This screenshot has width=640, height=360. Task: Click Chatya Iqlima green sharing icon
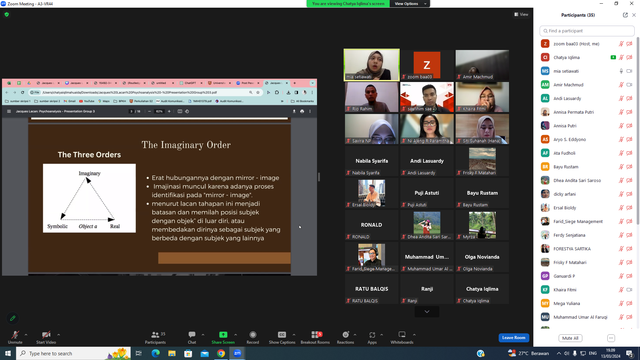(x=613, y=58)
